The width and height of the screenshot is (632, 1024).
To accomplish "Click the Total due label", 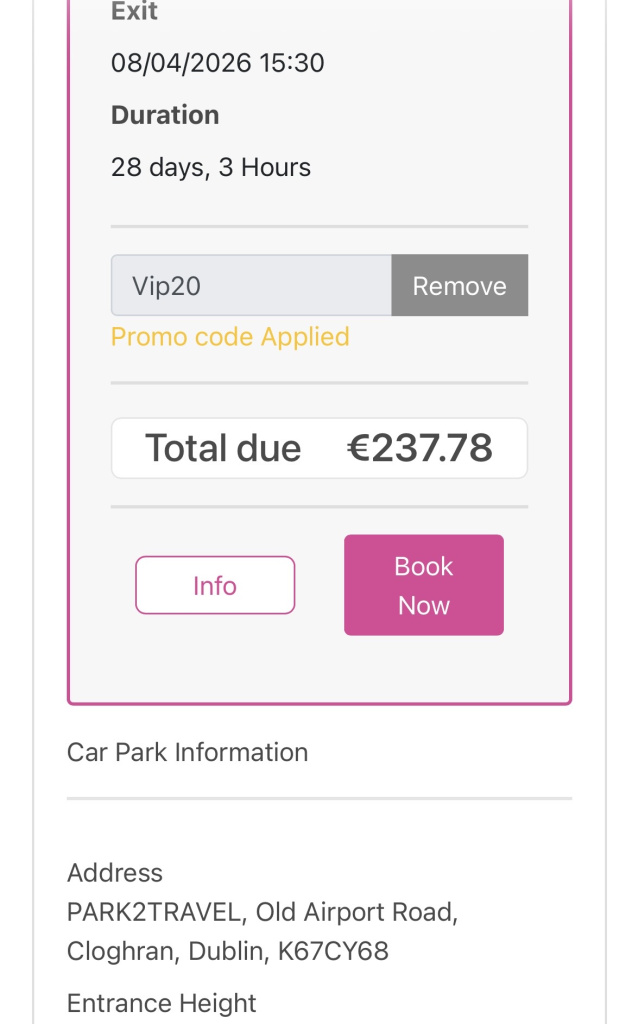I will 223,448.
